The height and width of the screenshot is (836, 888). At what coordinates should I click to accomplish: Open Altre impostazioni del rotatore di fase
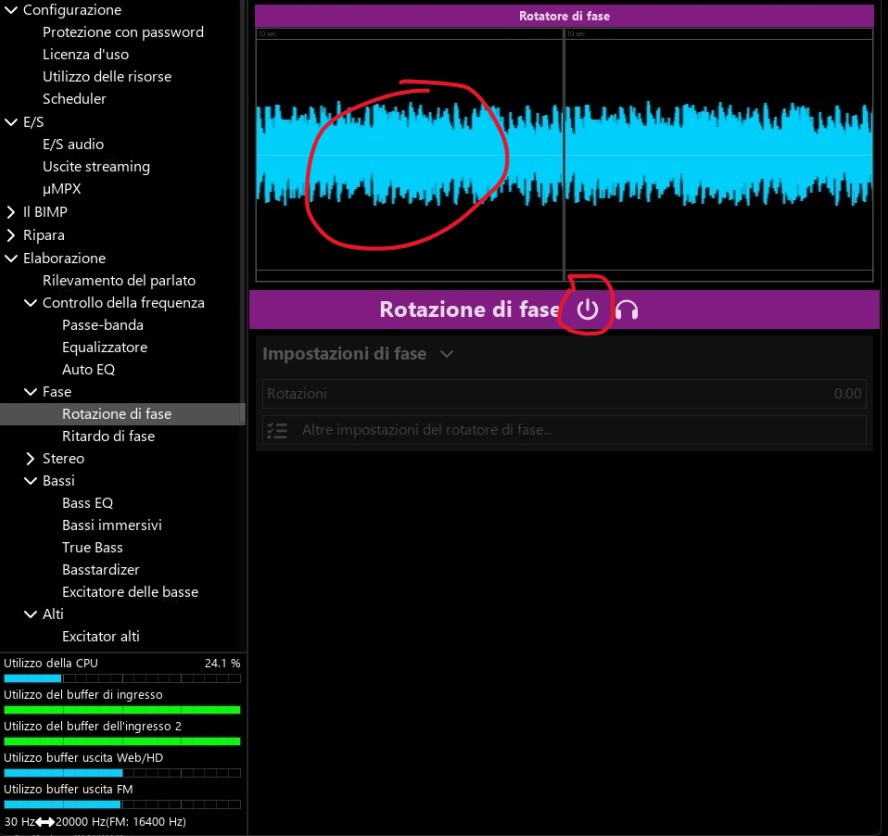coord(564,430)
